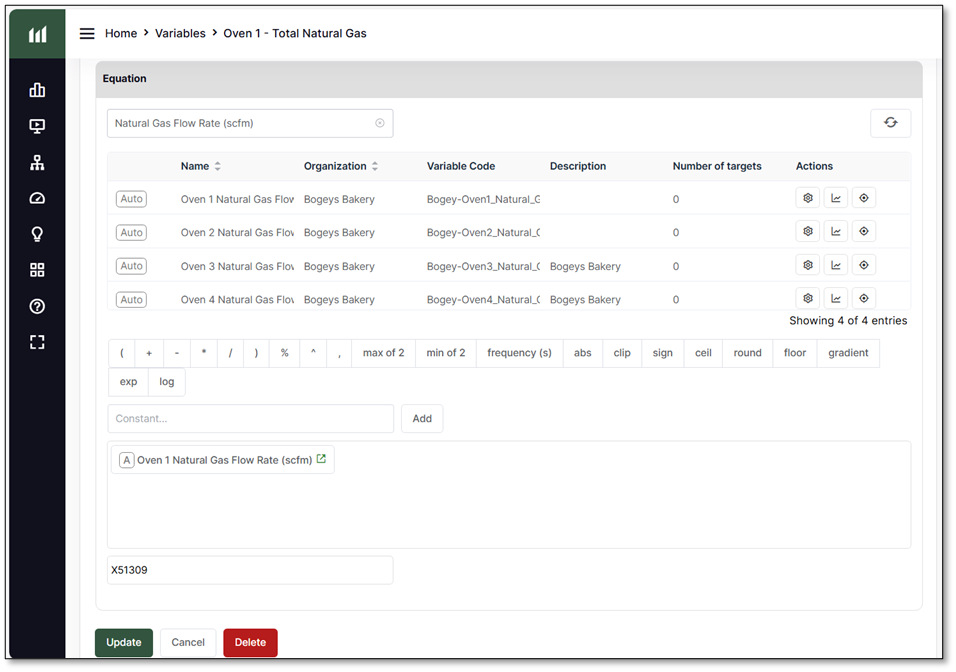Screen dimensions: 956x672
Task: Click target icon for Oven 1 row
Action: pyautogui.click(x=864, y=198)
